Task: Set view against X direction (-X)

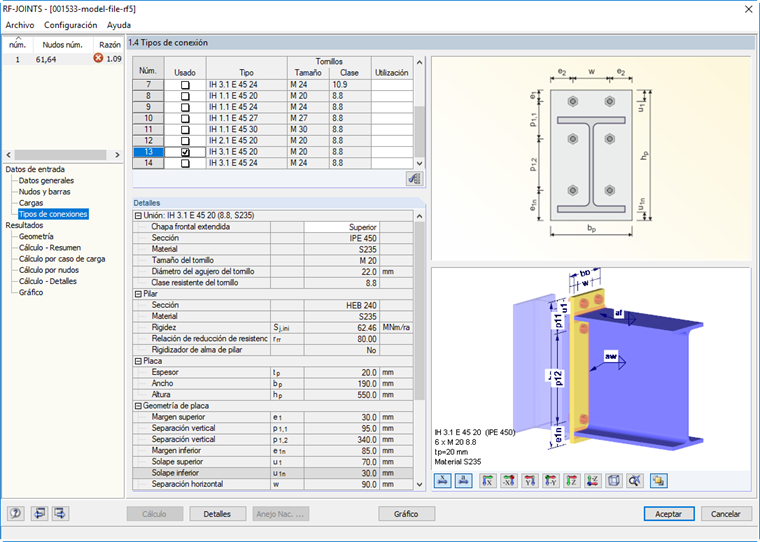Action: point(508,480)
